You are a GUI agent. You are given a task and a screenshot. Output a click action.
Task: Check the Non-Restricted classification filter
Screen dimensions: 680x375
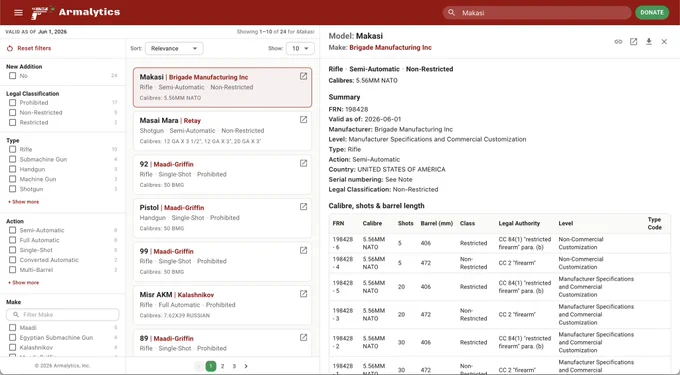click(x=13, y=113)
